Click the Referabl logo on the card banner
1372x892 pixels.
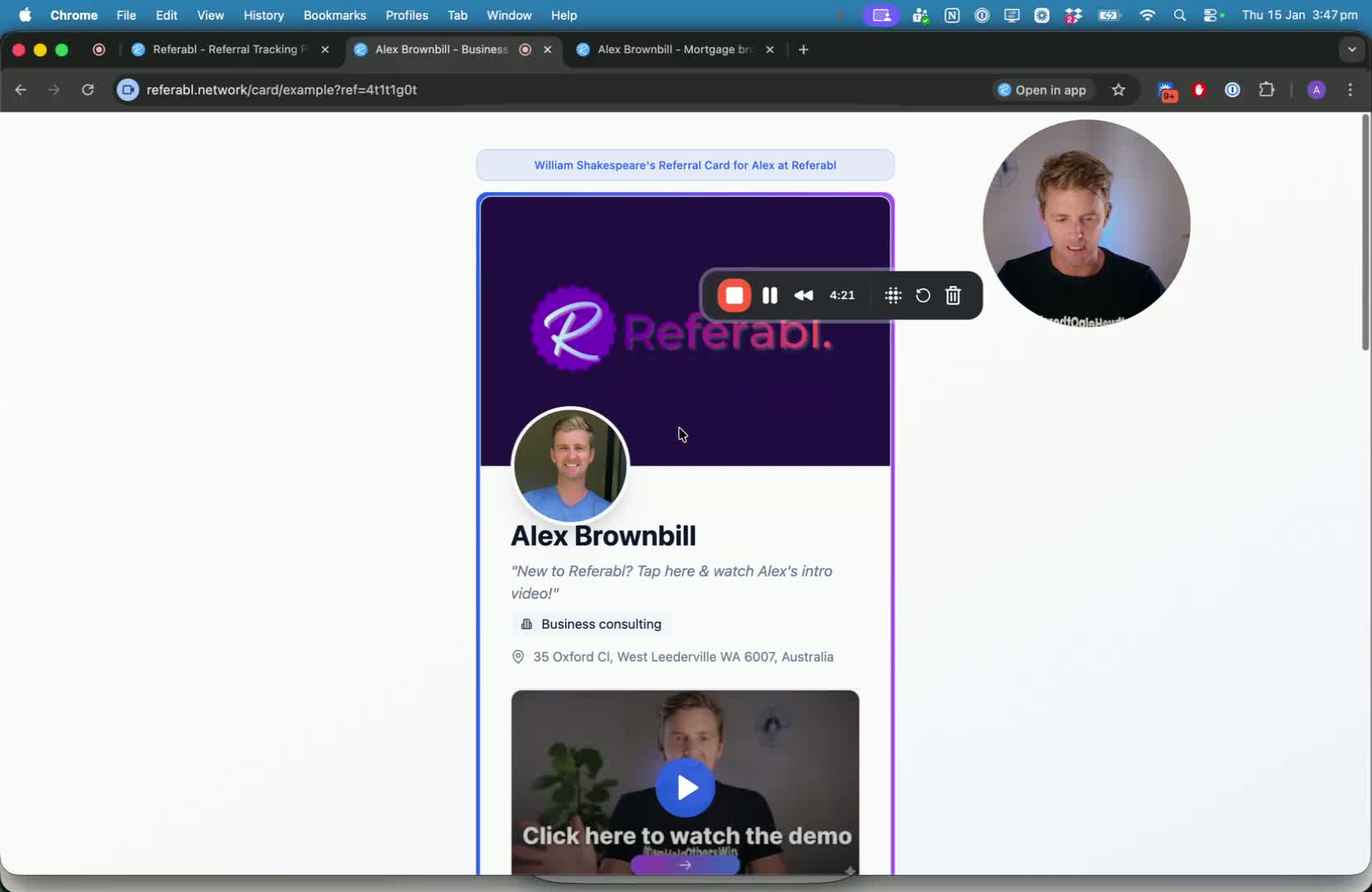tap(680, 329)
